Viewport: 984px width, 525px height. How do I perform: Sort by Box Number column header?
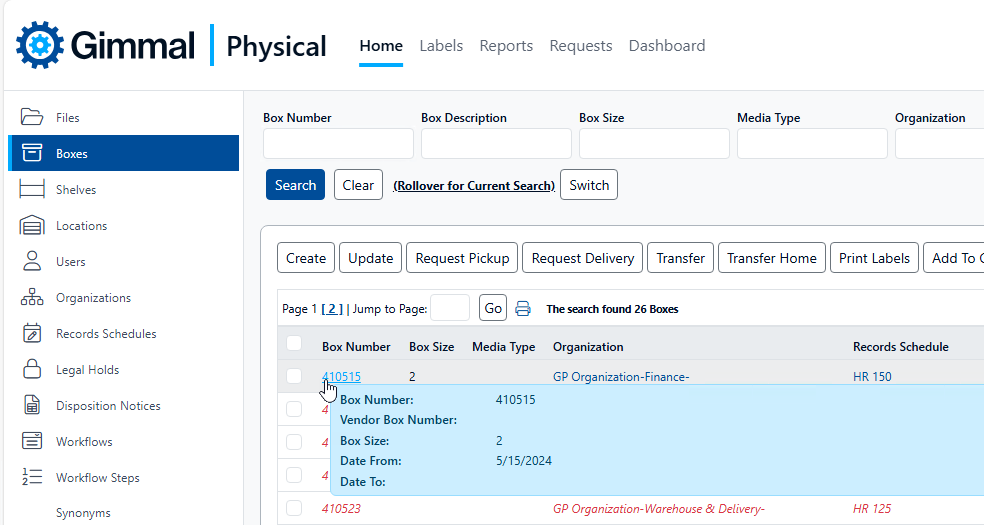(356, 346)
